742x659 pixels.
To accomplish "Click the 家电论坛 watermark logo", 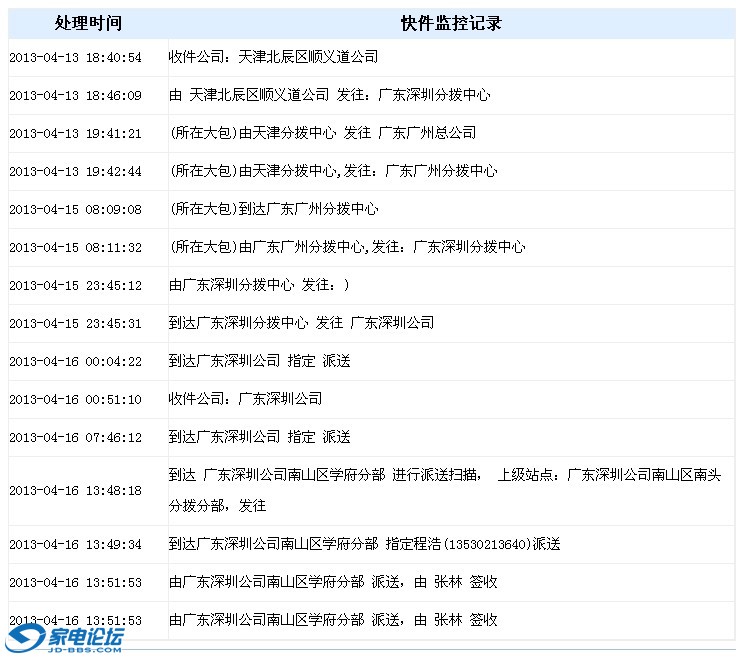I will 67,639.
